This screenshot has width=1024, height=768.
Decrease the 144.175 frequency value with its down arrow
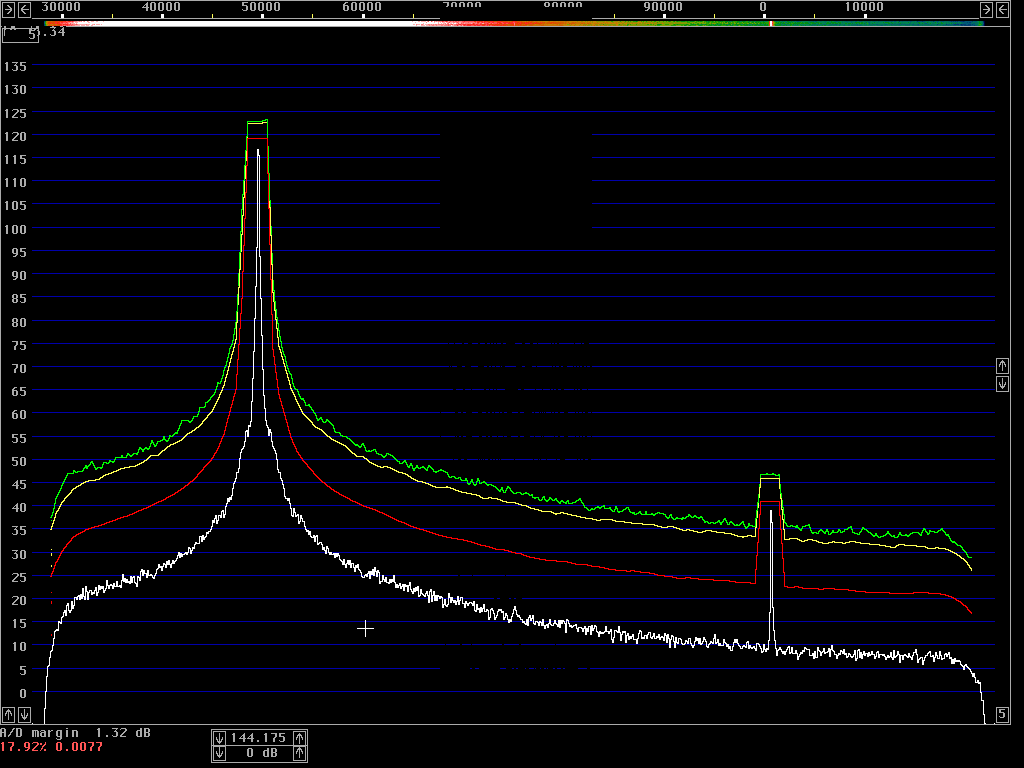219,738
